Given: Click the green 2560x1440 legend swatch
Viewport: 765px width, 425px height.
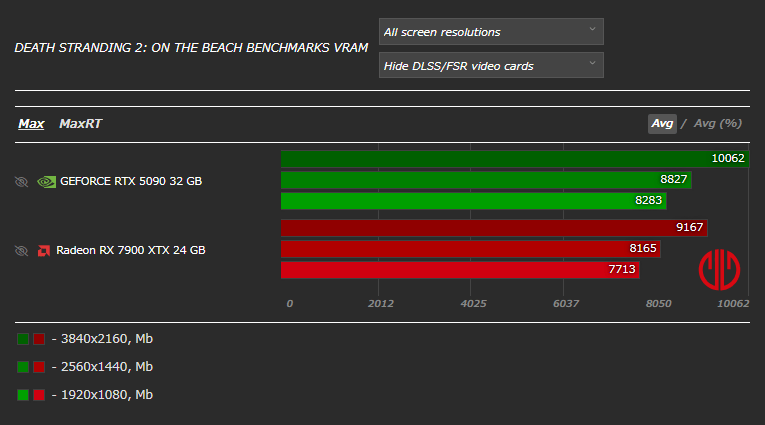Looking at the screenshot, I should 23,367.
